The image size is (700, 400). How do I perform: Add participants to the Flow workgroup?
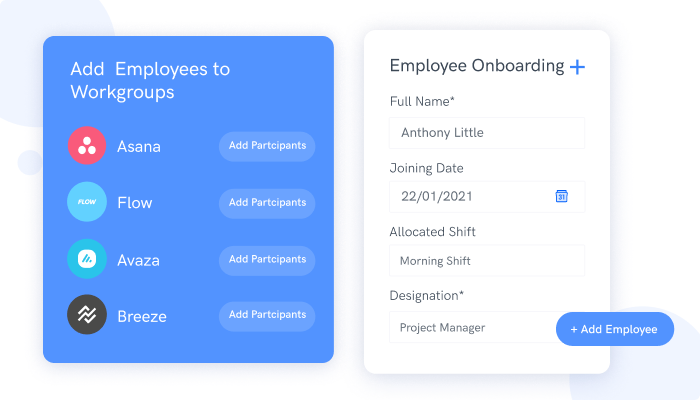point(267,203)
